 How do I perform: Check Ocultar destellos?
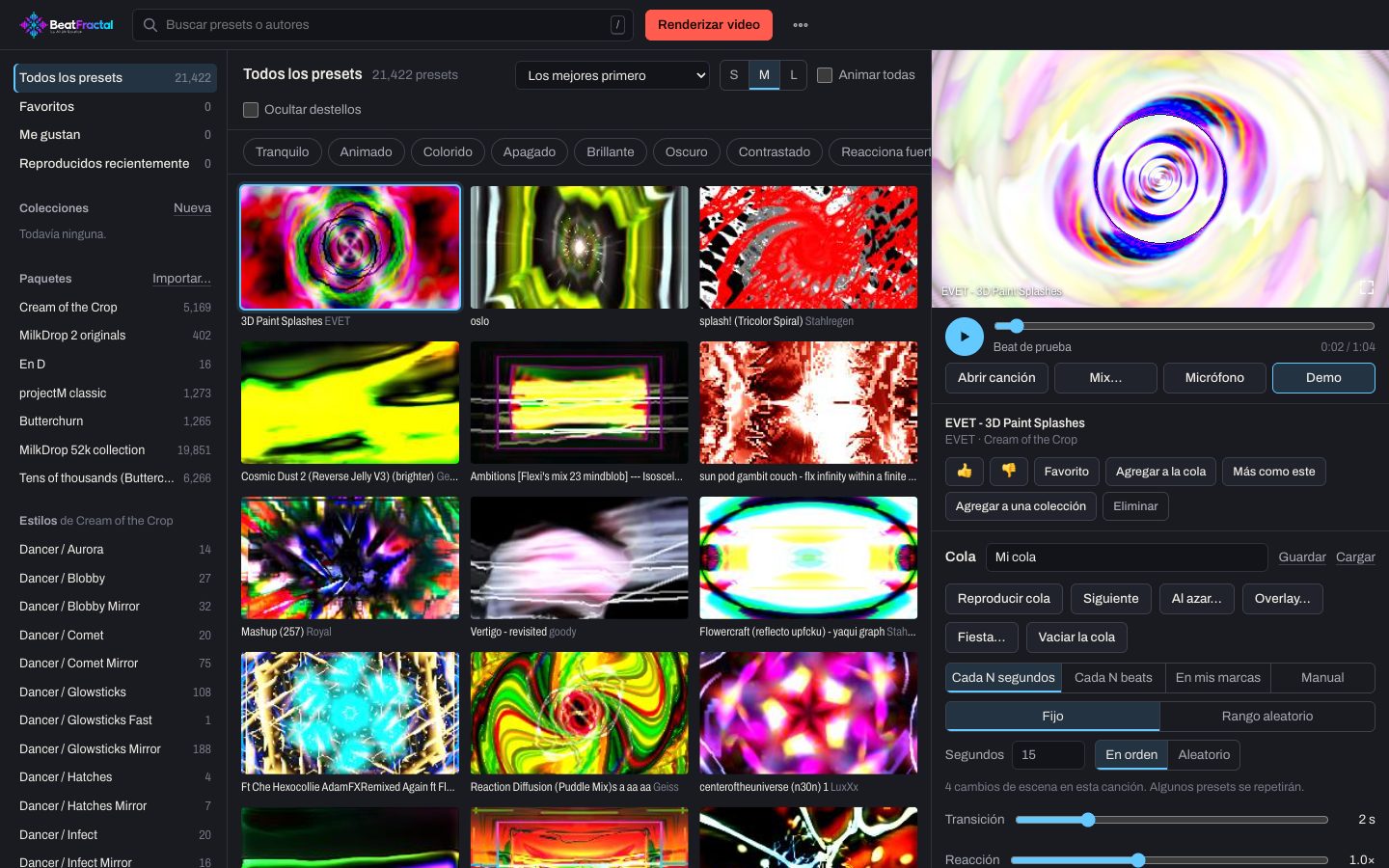tap(251, 110)
